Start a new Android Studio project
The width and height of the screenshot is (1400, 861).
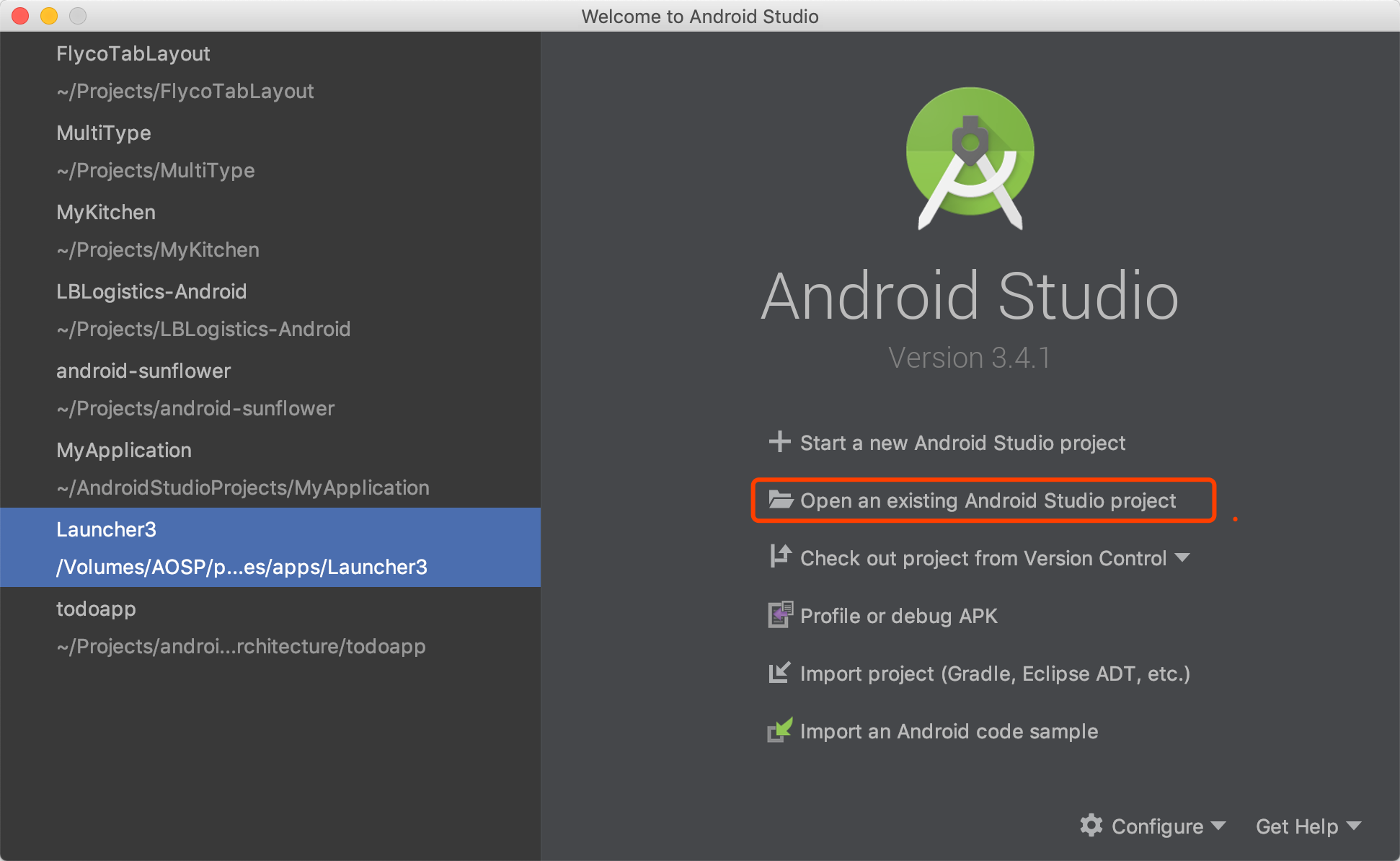(x=962, y=443)
